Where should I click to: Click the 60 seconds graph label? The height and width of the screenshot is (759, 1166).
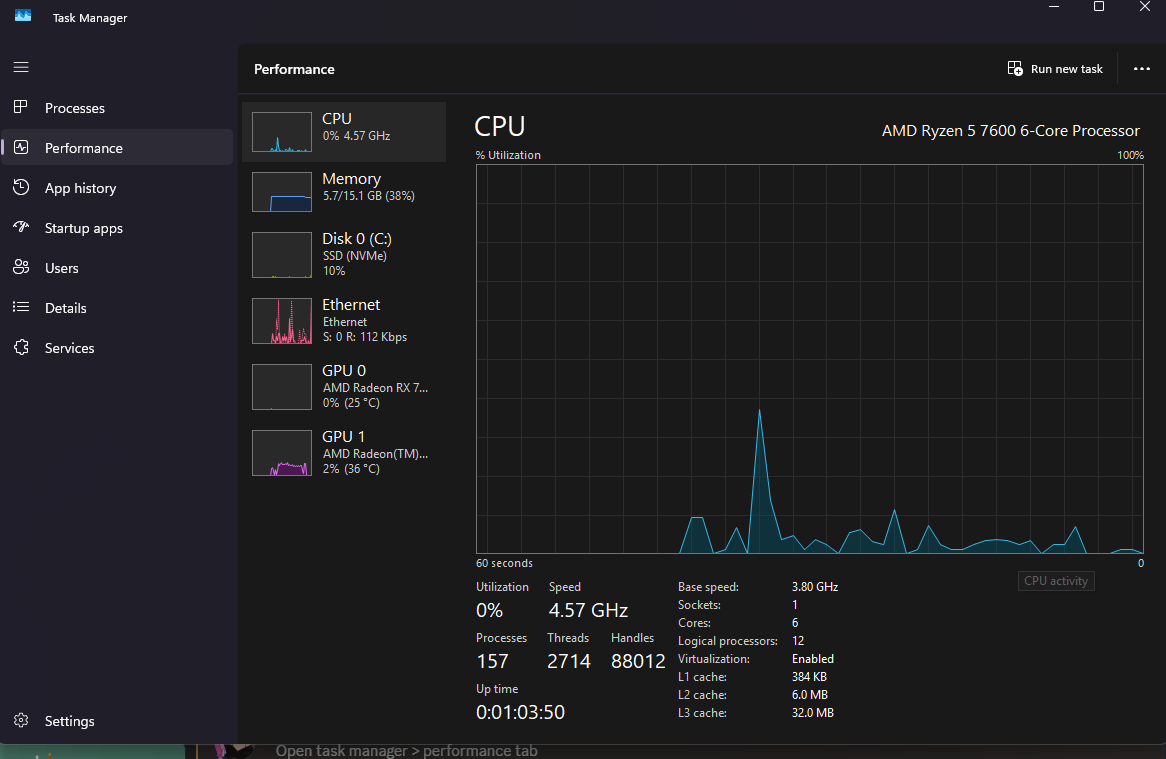click(x=504, y=563)
